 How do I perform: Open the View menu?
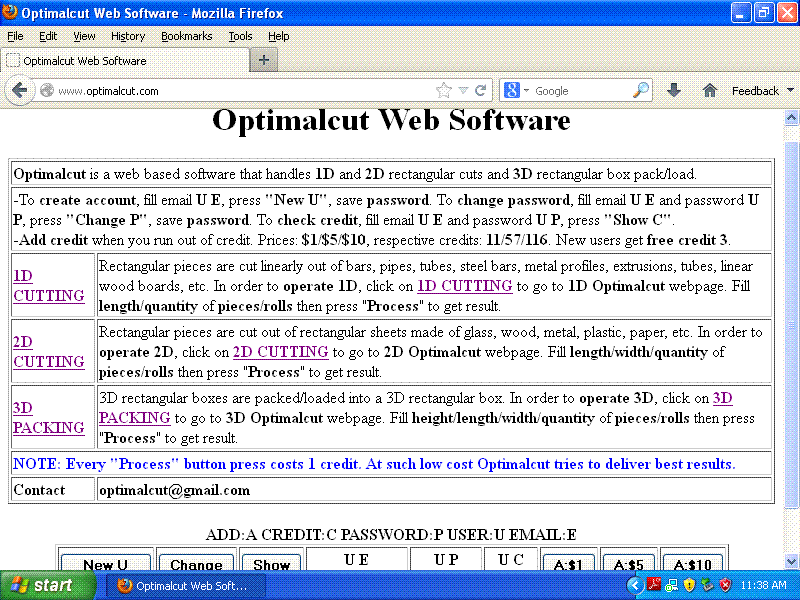(x=84, y=36)
